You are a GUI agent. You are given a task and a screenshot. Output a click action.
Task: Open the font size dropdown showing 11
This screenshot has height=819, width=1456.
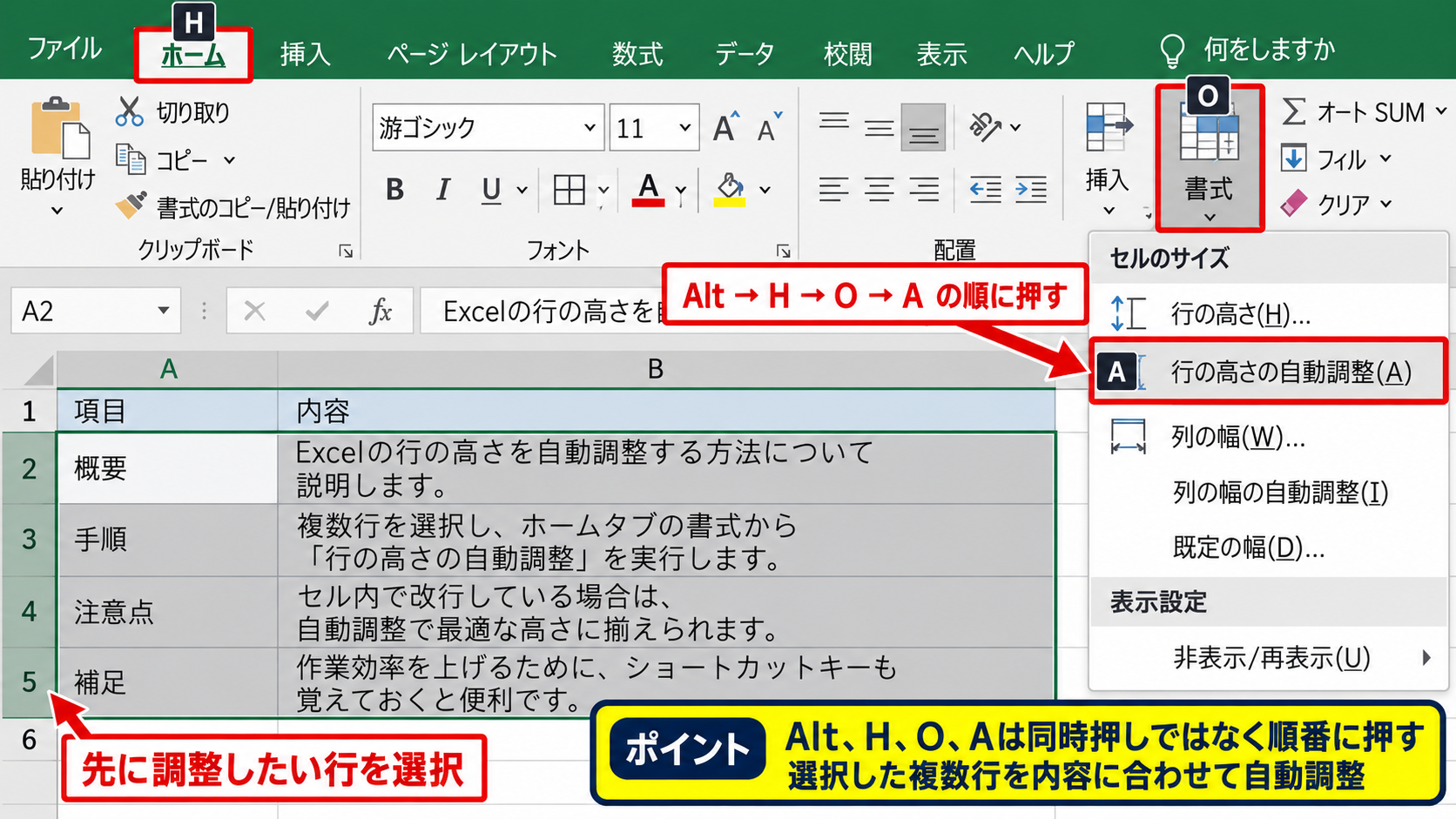(x=684, y=128)
